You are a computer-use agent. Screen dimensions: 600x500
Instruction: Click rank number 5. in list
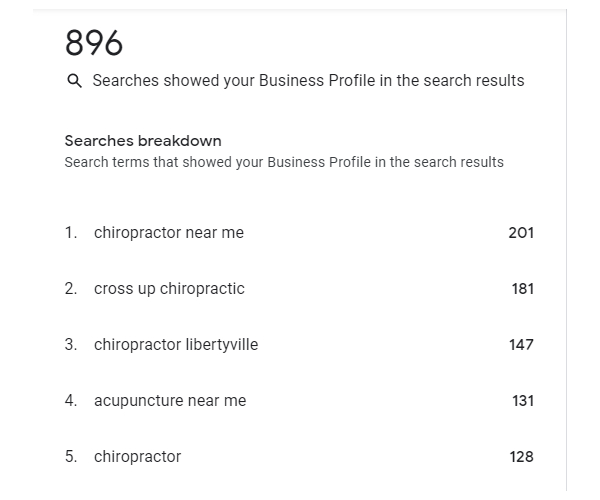click(x=71, y=457)
